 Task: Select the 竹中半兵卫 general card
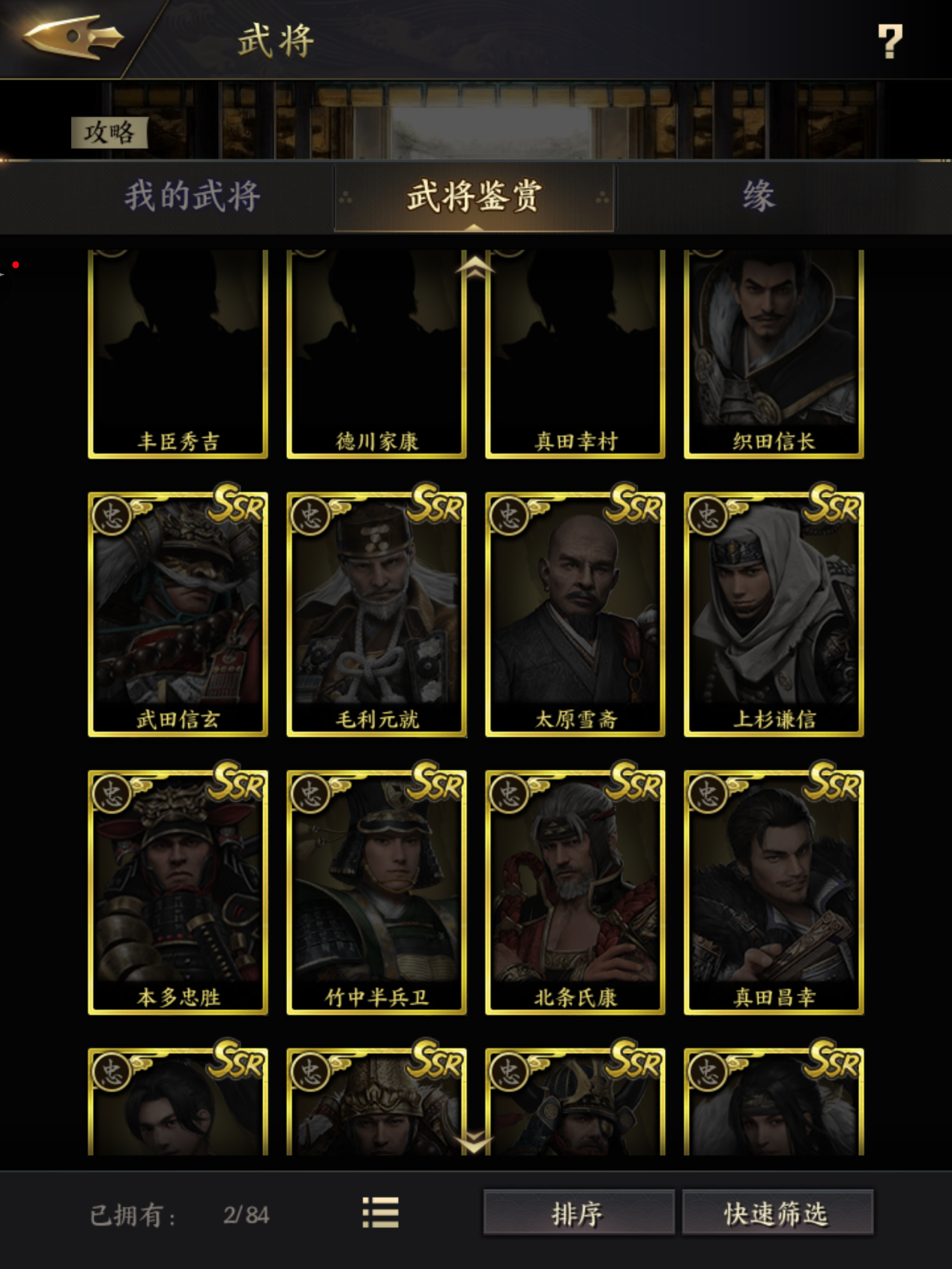tap(376, 893)
